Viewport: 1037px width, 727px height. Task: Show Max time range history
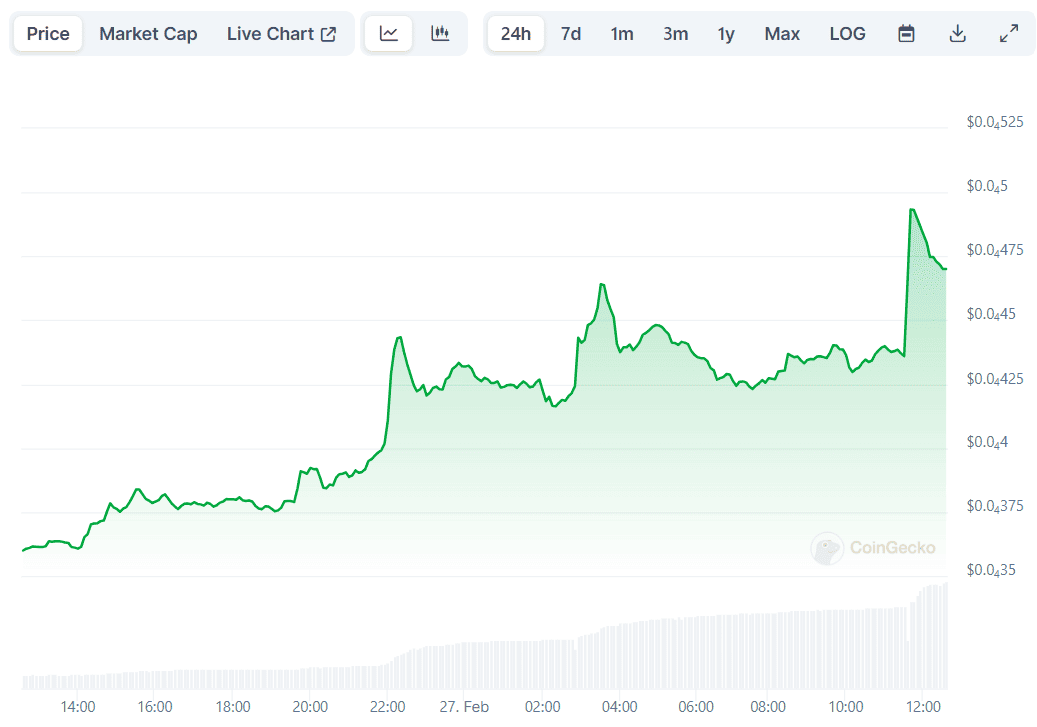(782, 34)
